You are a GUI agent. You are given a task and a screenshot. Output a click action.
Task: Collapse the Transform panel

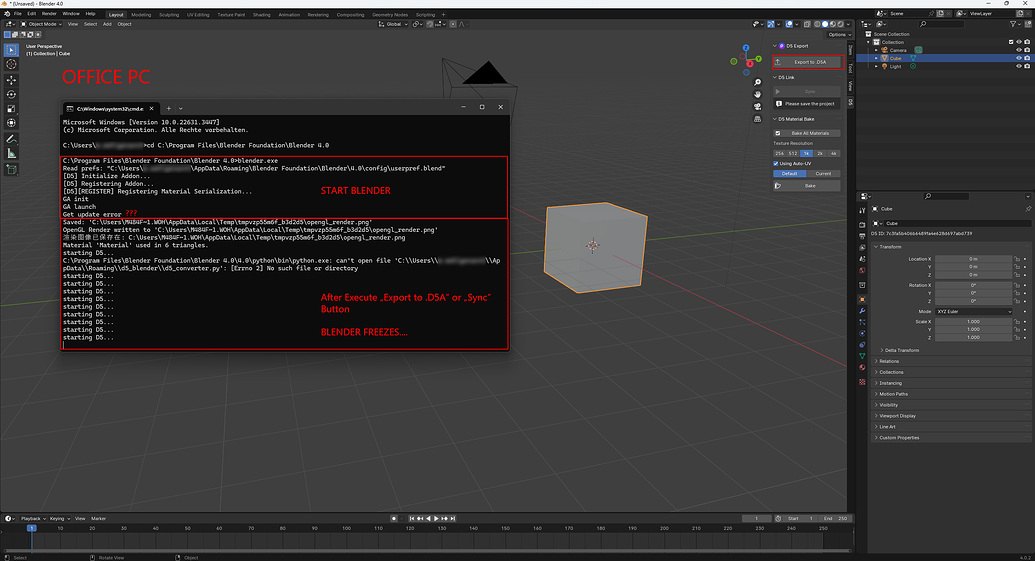(x=890, y=247)
